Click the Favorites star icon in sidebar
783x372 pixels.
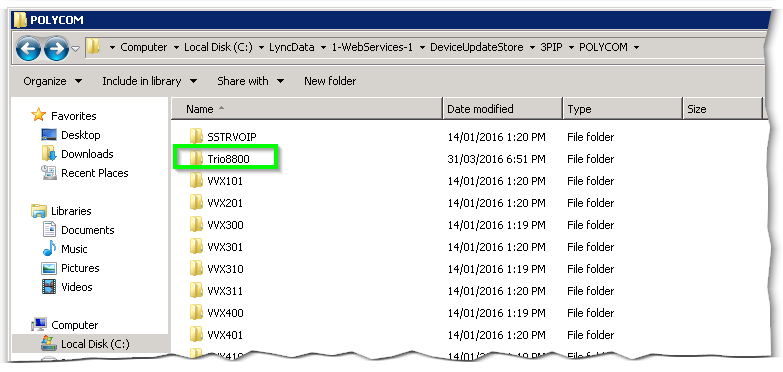pyautogui.click(x=38, y=115)
